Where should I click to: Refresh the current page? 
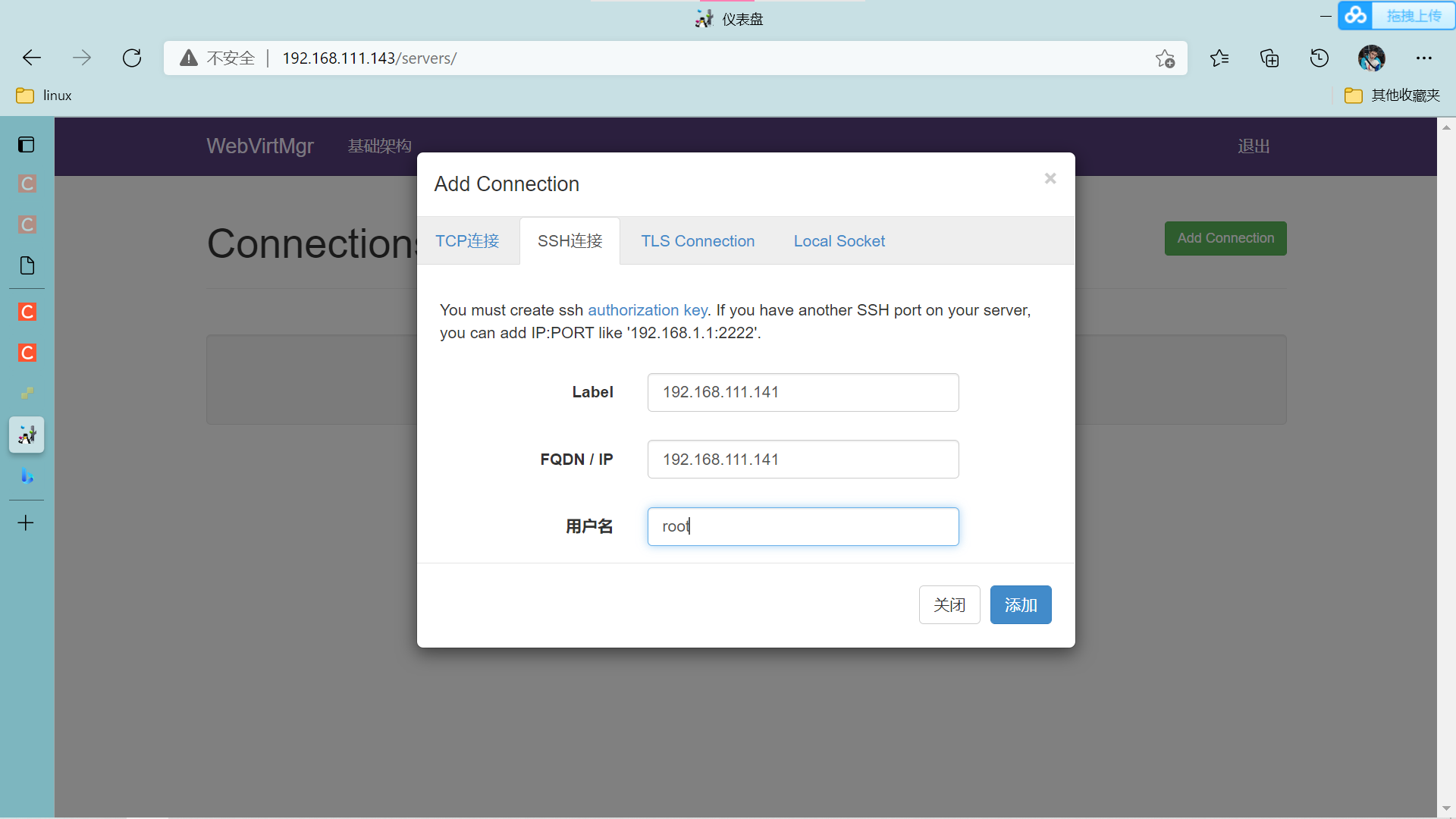(132, 58)
